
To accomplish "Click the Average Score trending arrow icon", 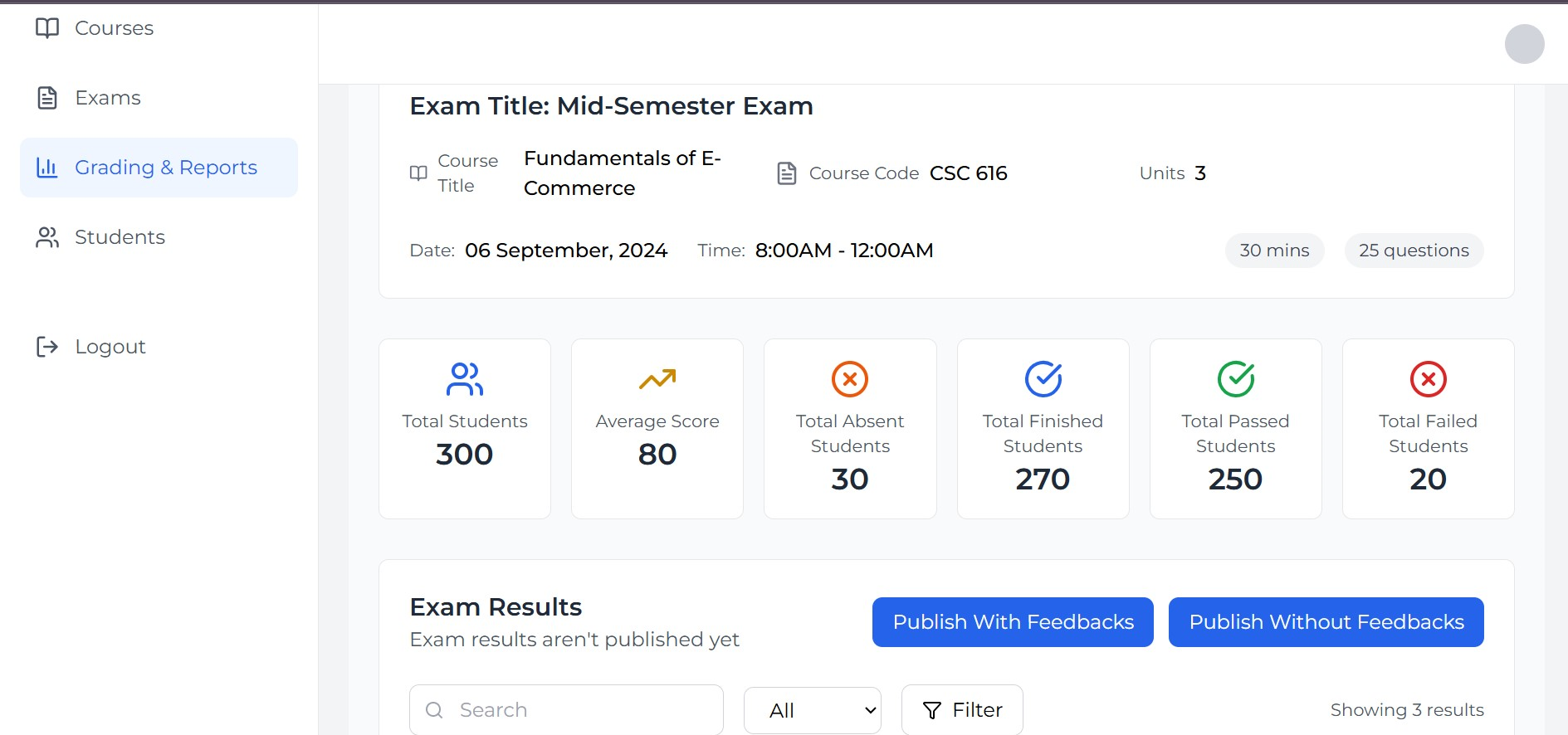I will point(657,379).
